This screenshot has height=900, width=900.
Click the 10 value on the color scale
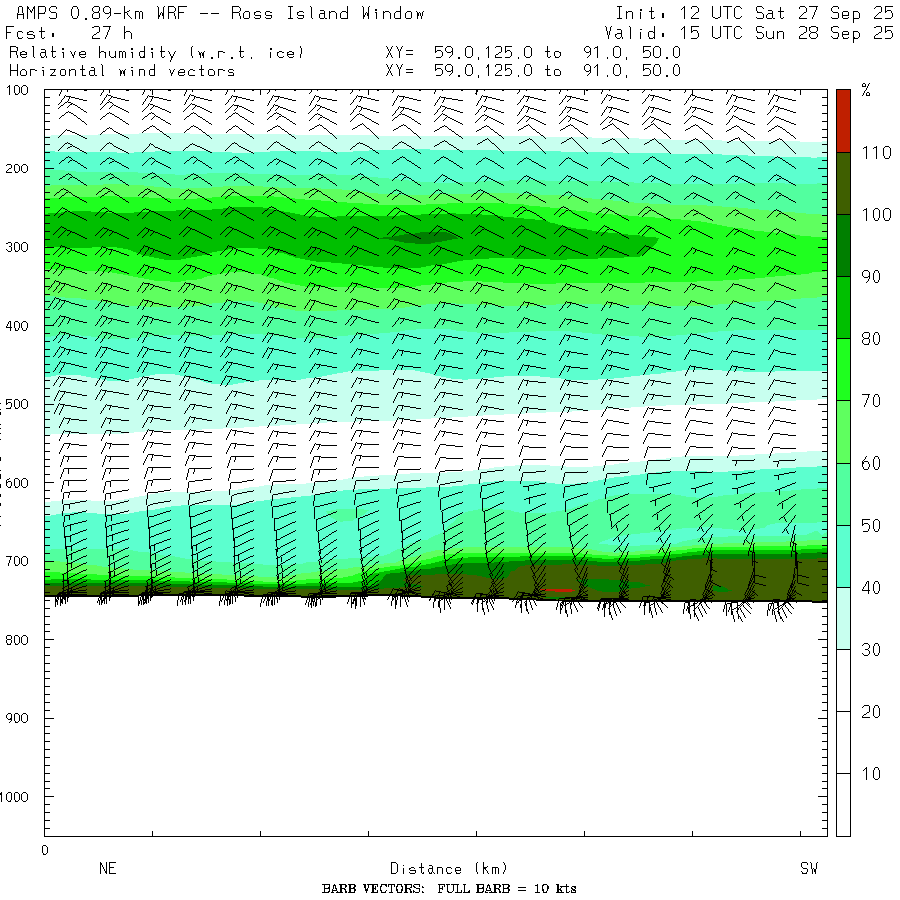pos(871,774)
